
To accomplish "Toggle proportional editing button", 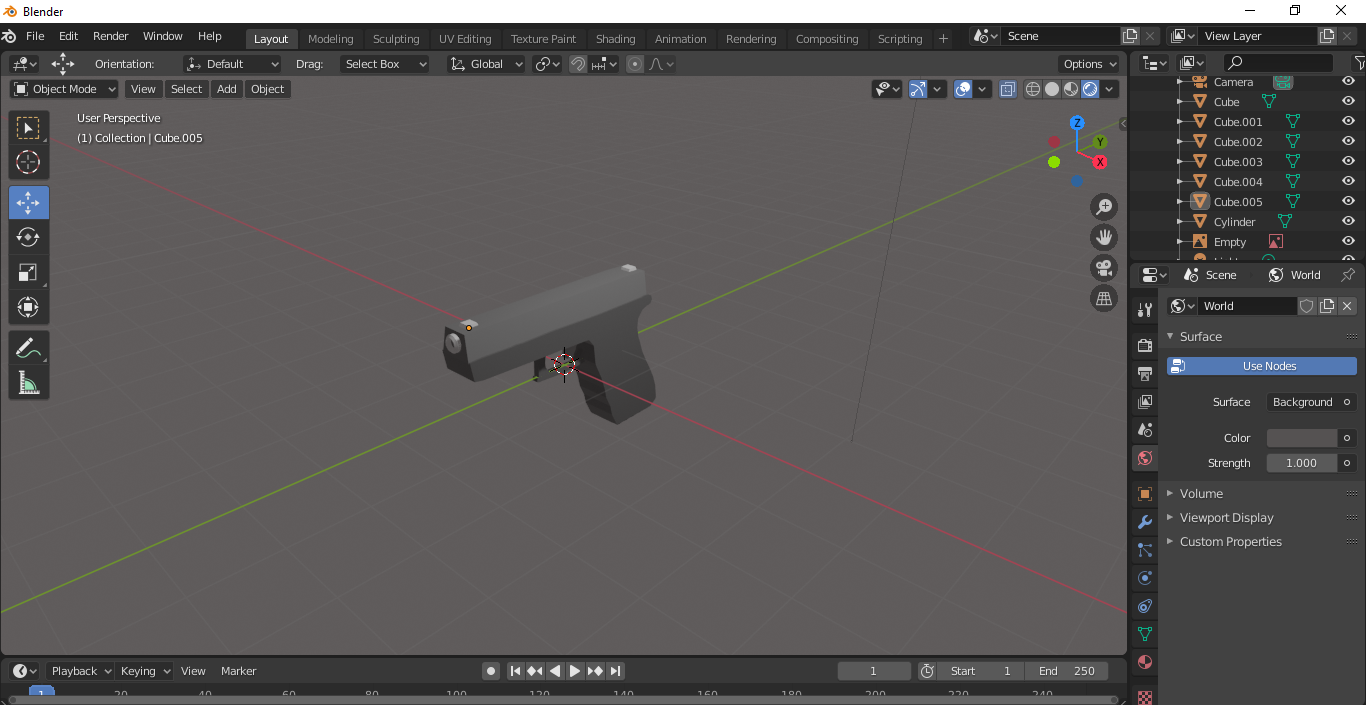I will 635,64.
